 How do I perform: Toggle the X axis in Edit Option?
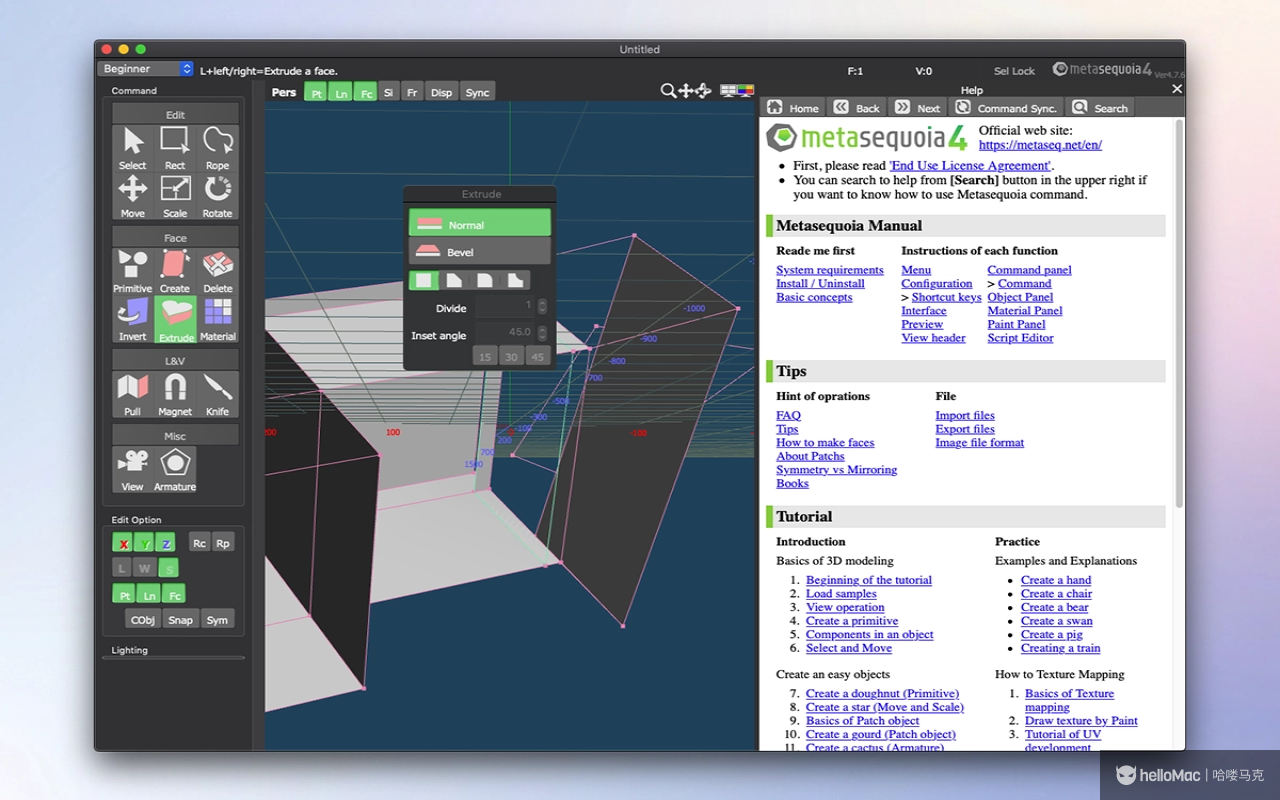tap(123, 543)
